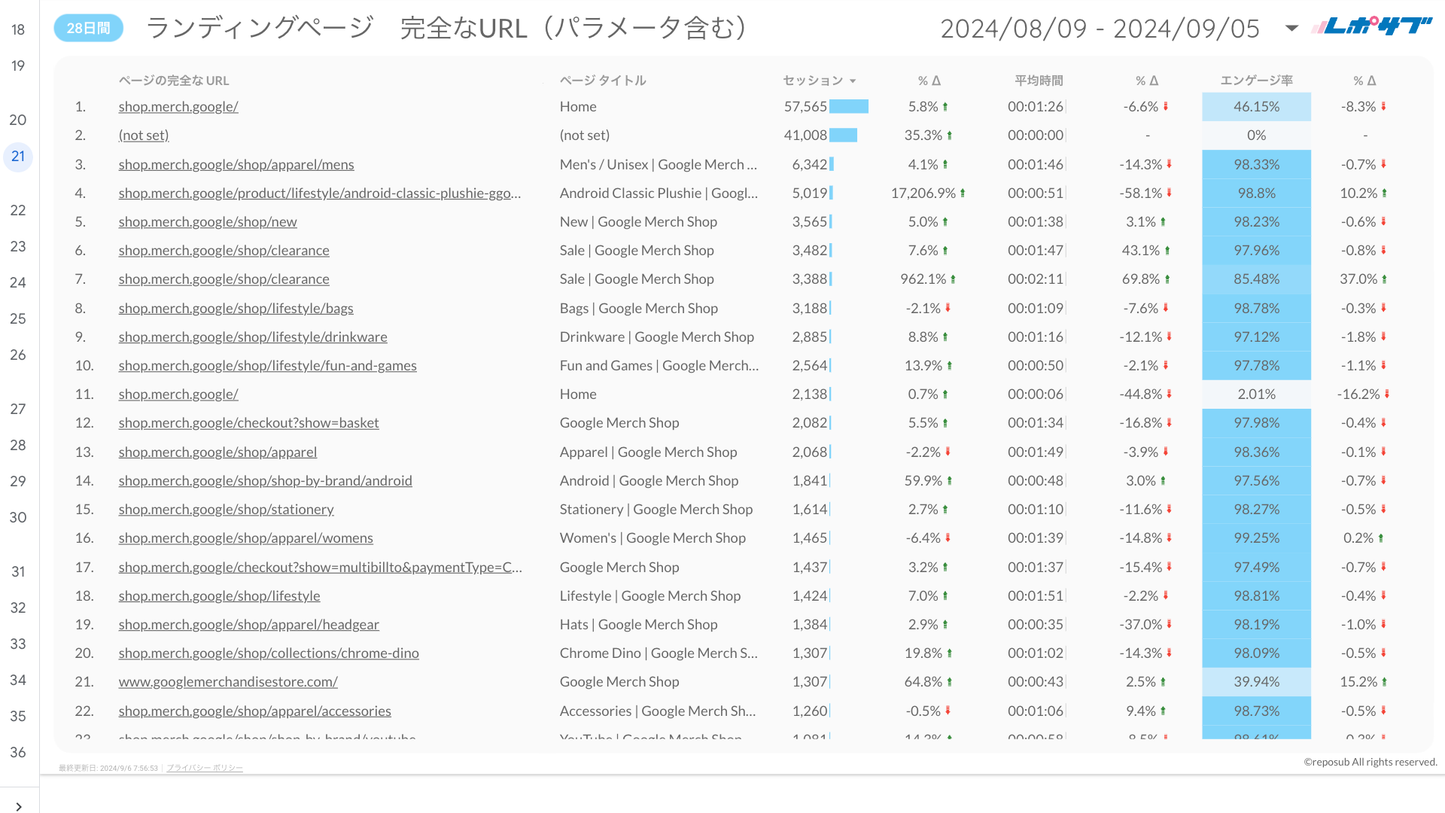Jump to page 36 in sidebar

18,753
